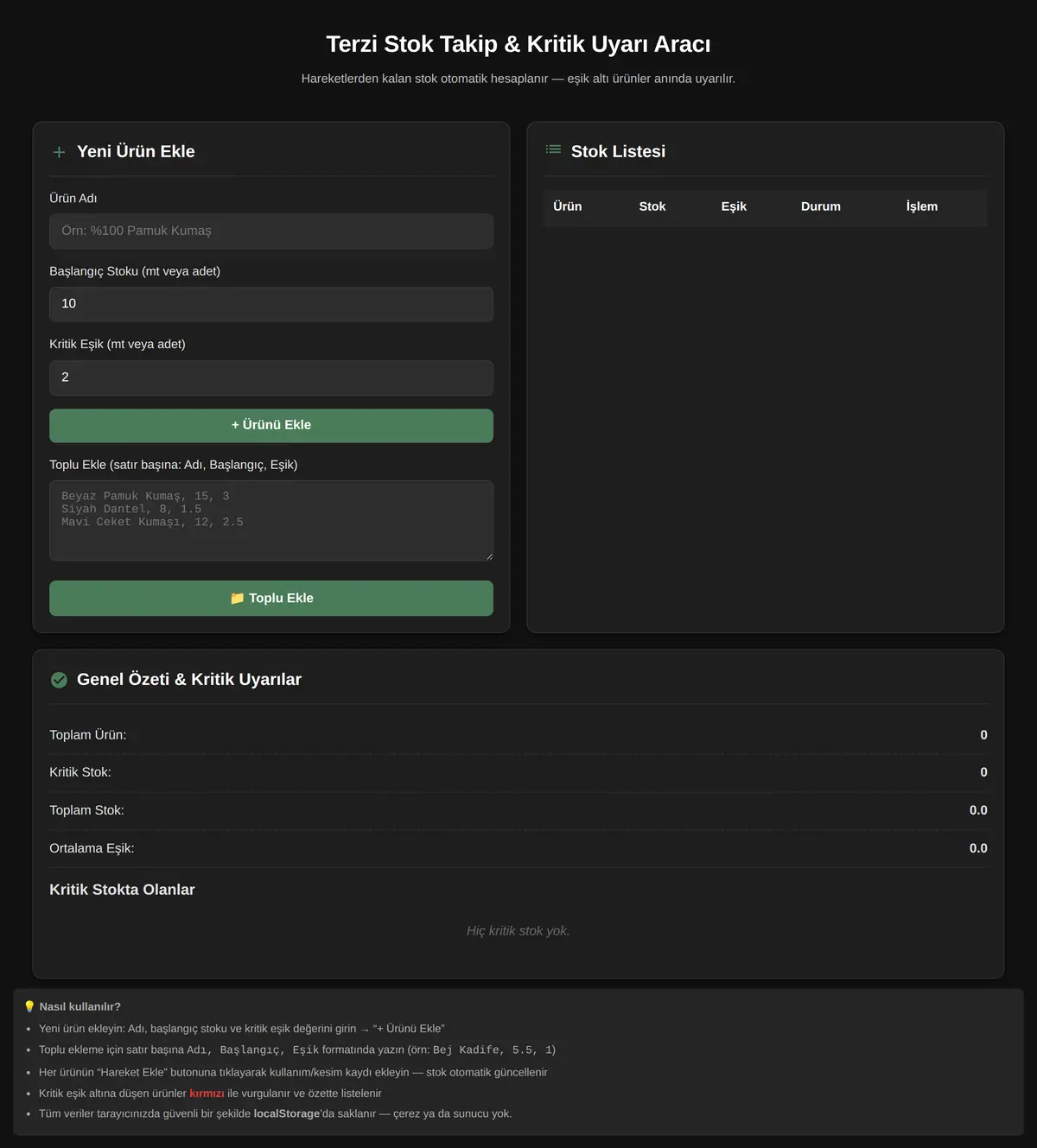Add product with the + Ürünü Ekle button
Screen dimensions: 1037x1148
click(271, 425)
